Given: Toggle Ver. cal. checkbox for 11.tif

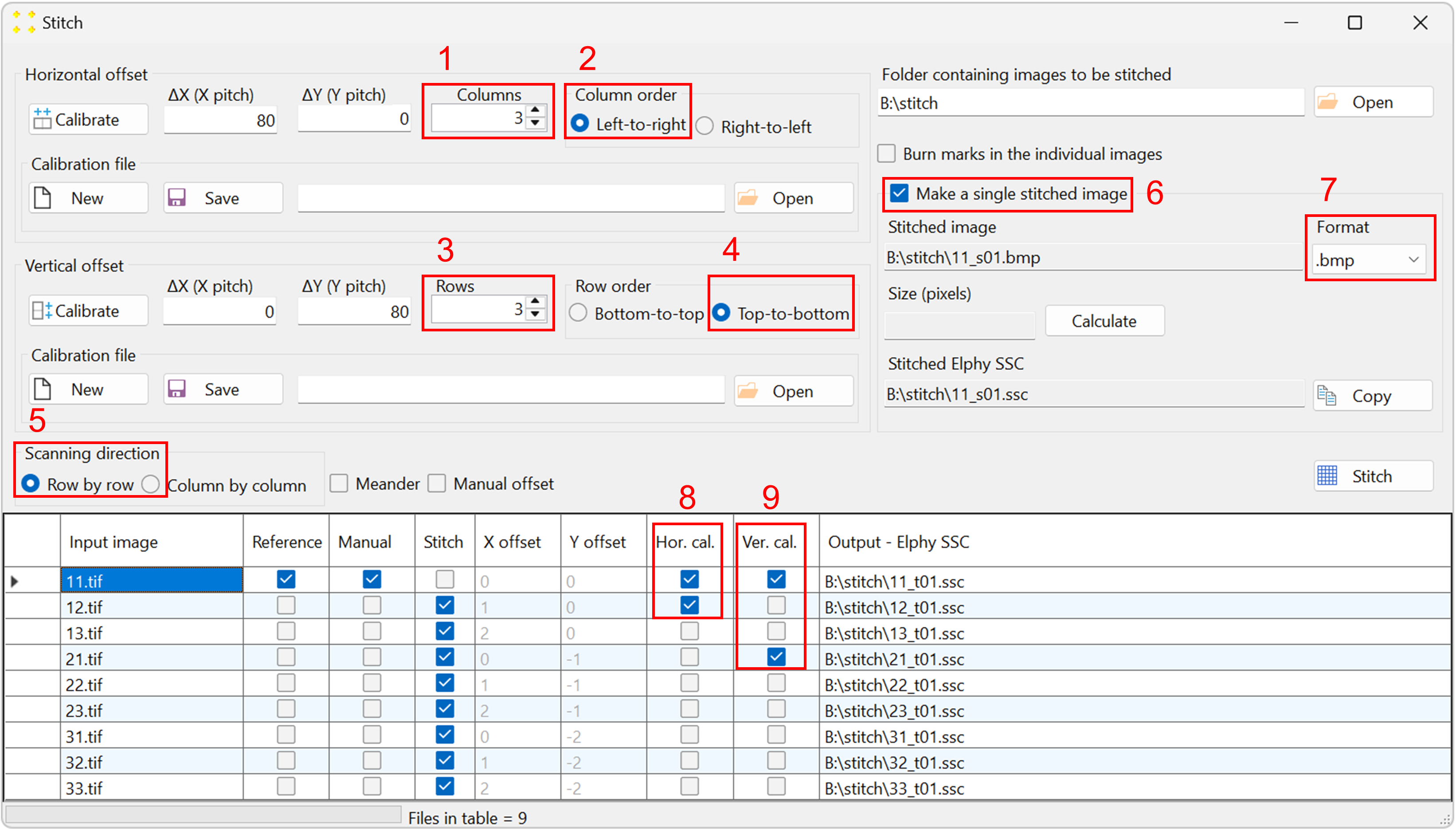Looking at the screenshot, I should coord(776,579).
